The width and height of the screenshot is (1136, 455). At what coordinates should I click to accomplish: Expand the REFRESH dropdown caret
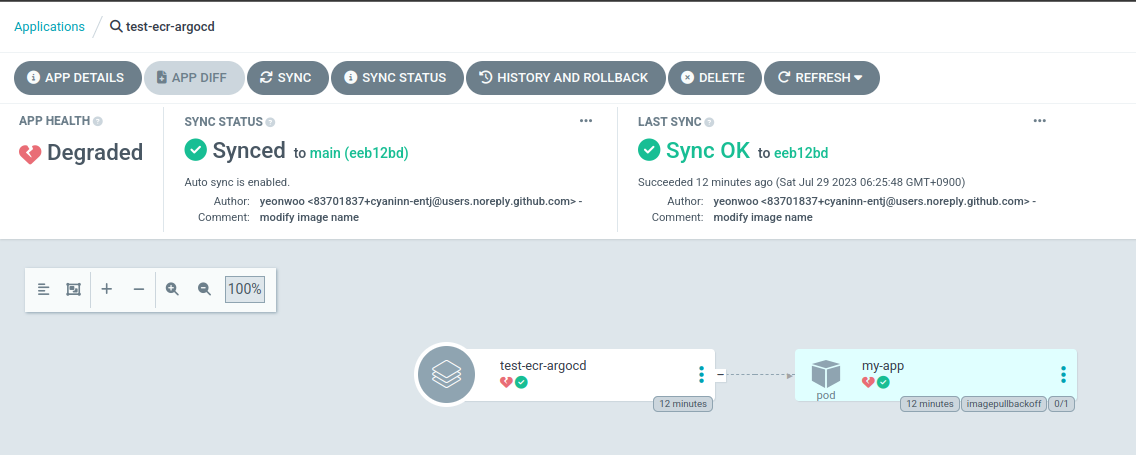(859, 78)
